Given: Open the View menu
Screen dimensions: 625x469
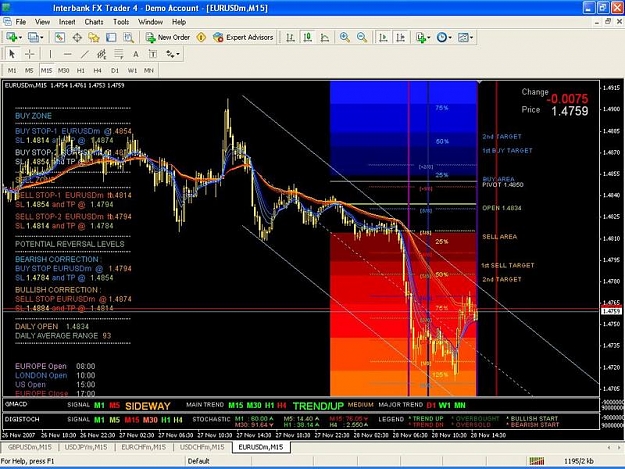Looking at the screenshot, I should point(42,22).
